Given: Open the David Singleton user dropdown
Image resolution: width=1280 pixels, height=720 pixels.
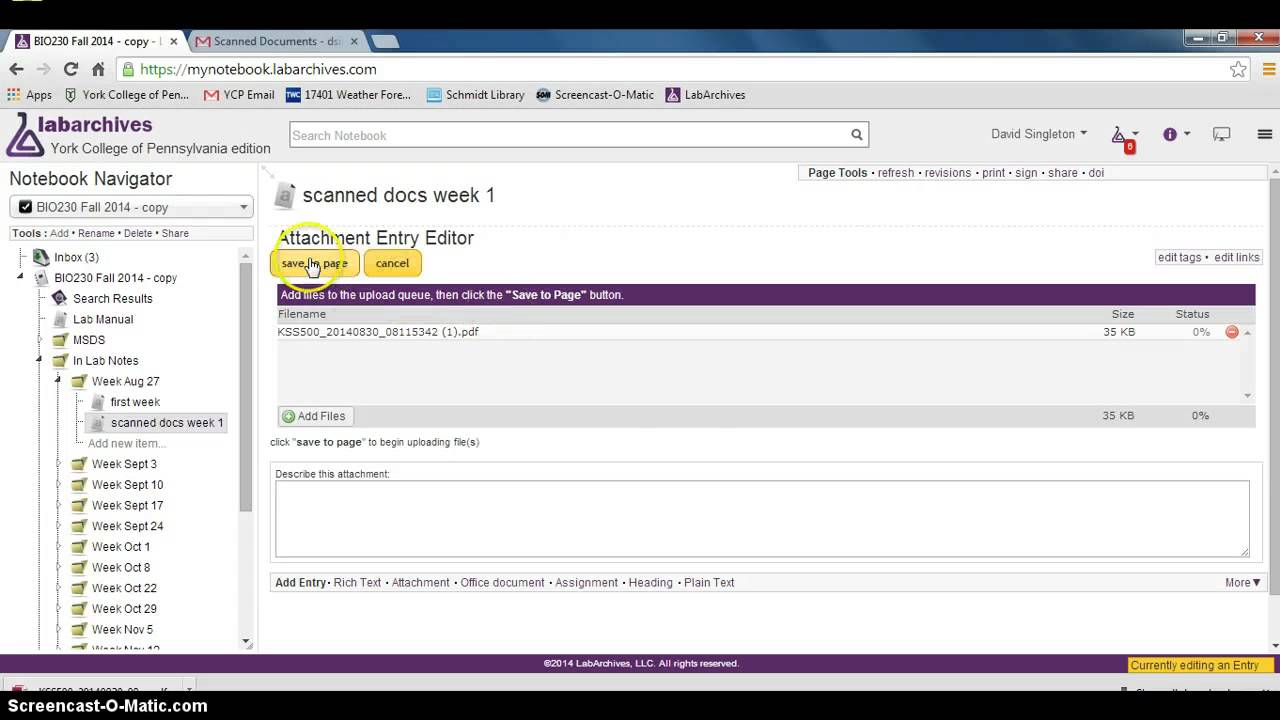Looking at the screenshot, I should (1039, 134).
